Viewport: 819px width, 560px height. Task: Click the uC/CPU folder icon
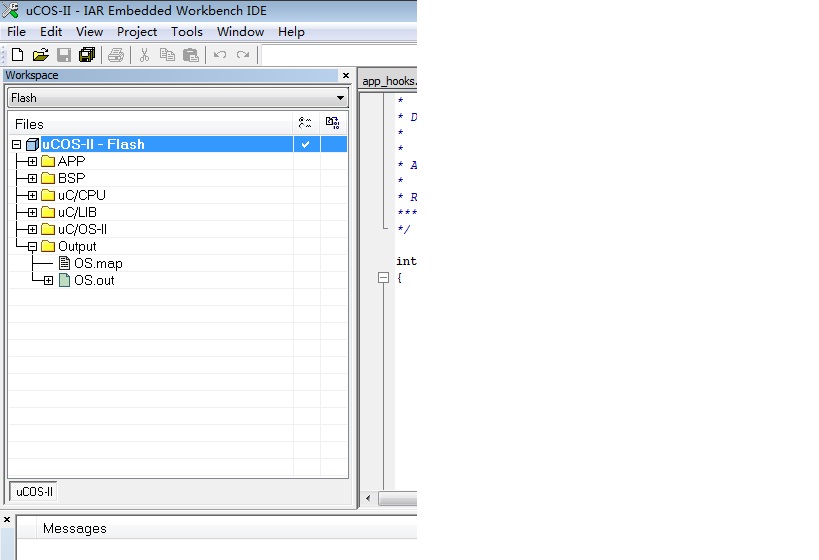[x=48, y=195]
